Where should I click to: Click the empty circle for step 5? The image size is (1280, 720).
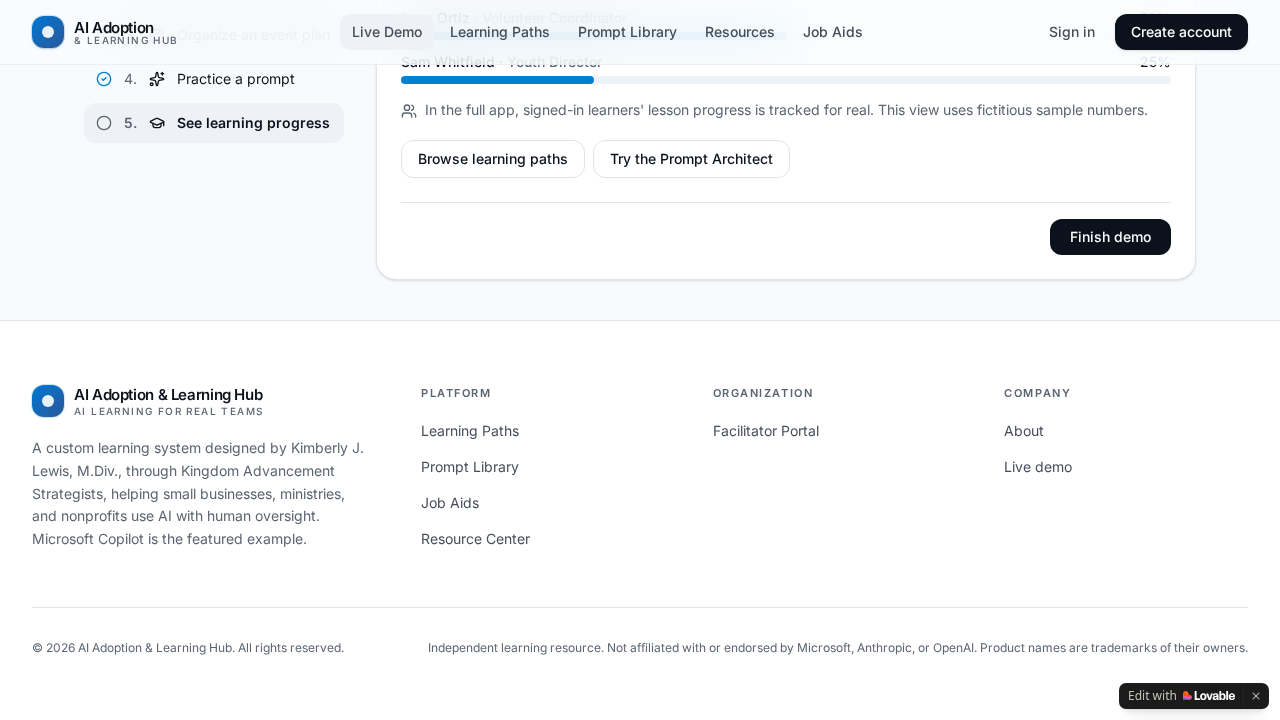(104, 123)
